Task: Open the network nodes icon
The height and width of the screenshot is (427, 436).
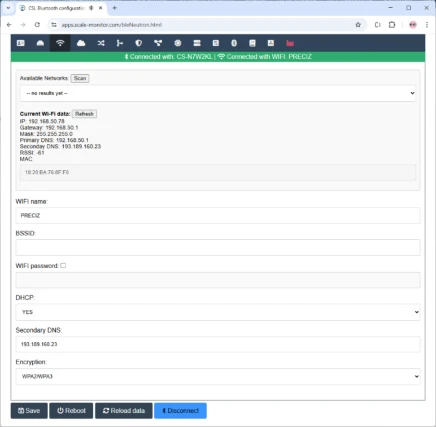Action: click(158, 43)
